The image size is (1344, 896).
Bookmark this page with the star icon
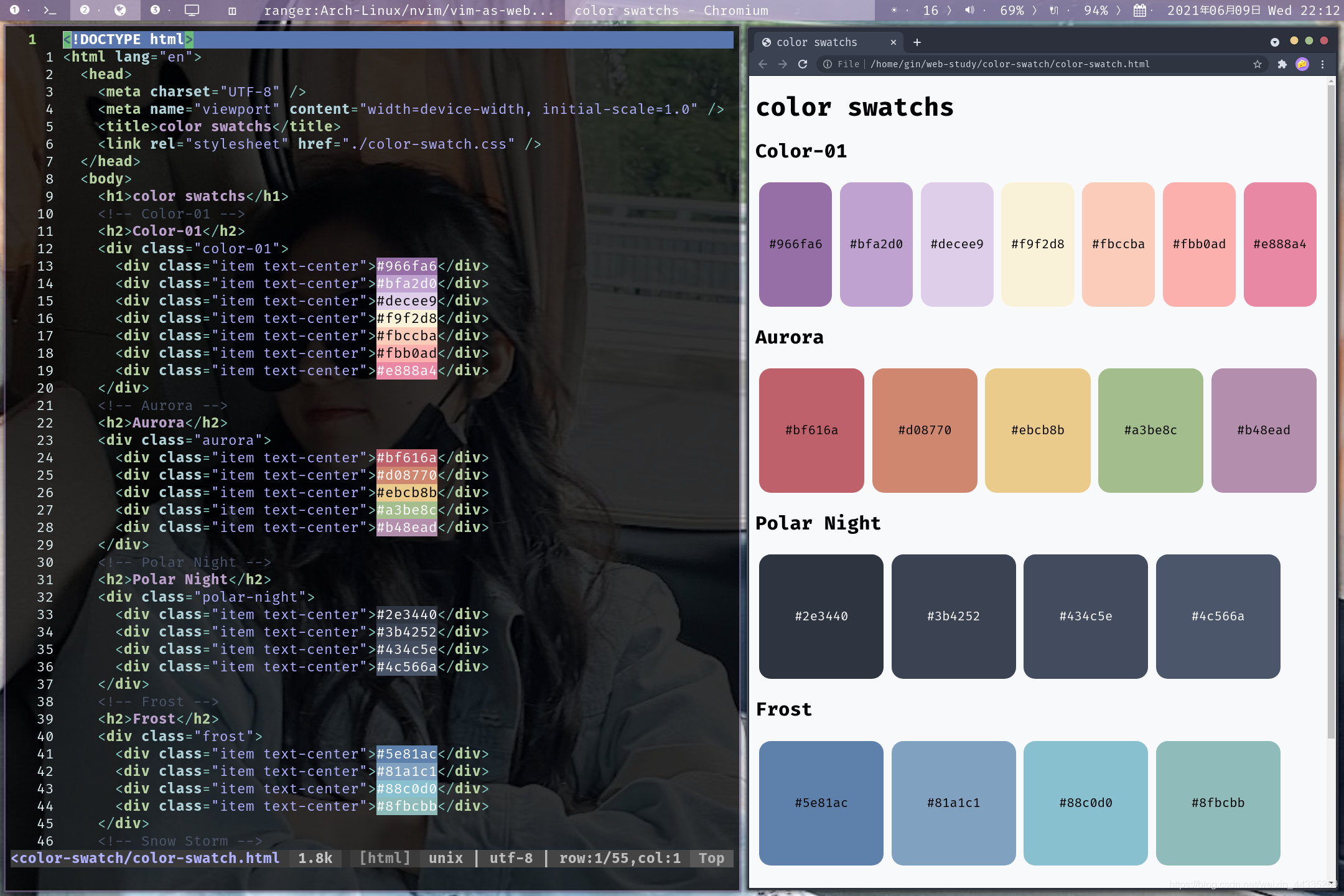[x=1258, y=64]
